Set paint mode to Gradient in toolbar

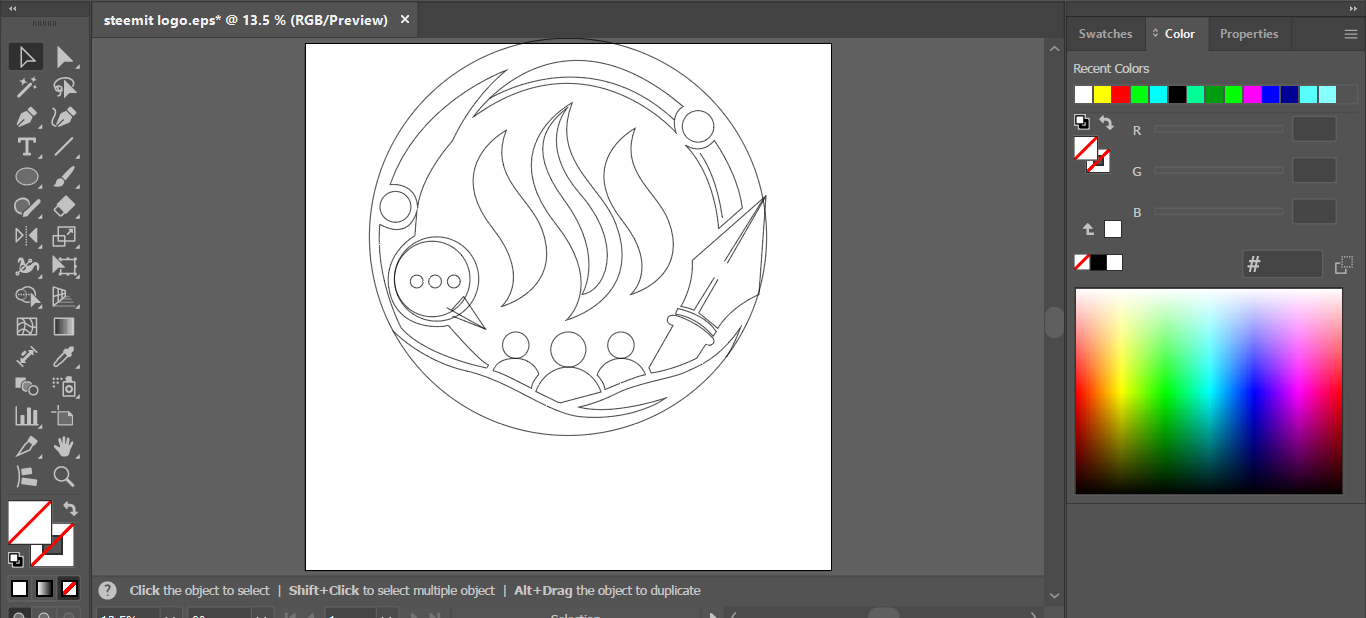(44, 588)
